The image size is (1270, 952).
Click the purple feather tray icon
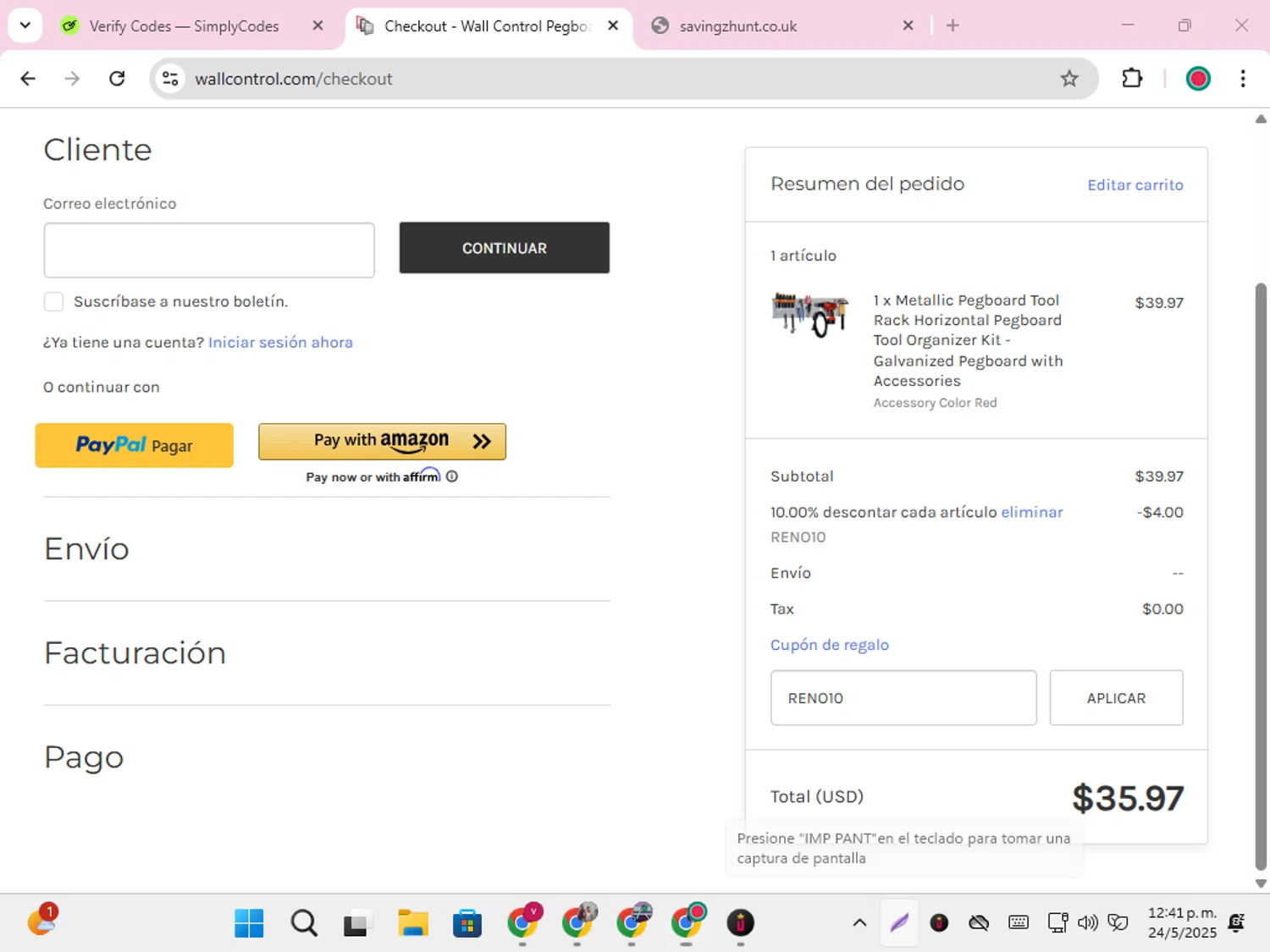coord(899,922)
